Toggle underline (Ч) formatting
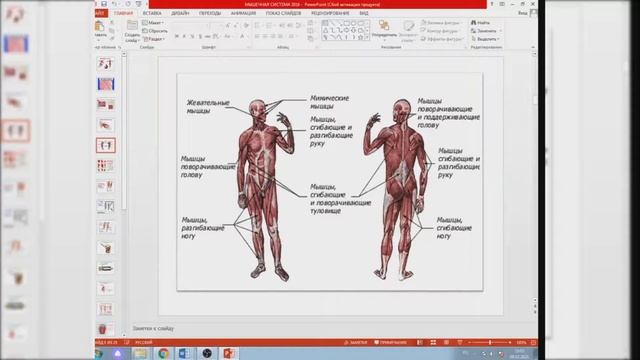The height and width of the screenshot is (360, 640). pos(192,37)
